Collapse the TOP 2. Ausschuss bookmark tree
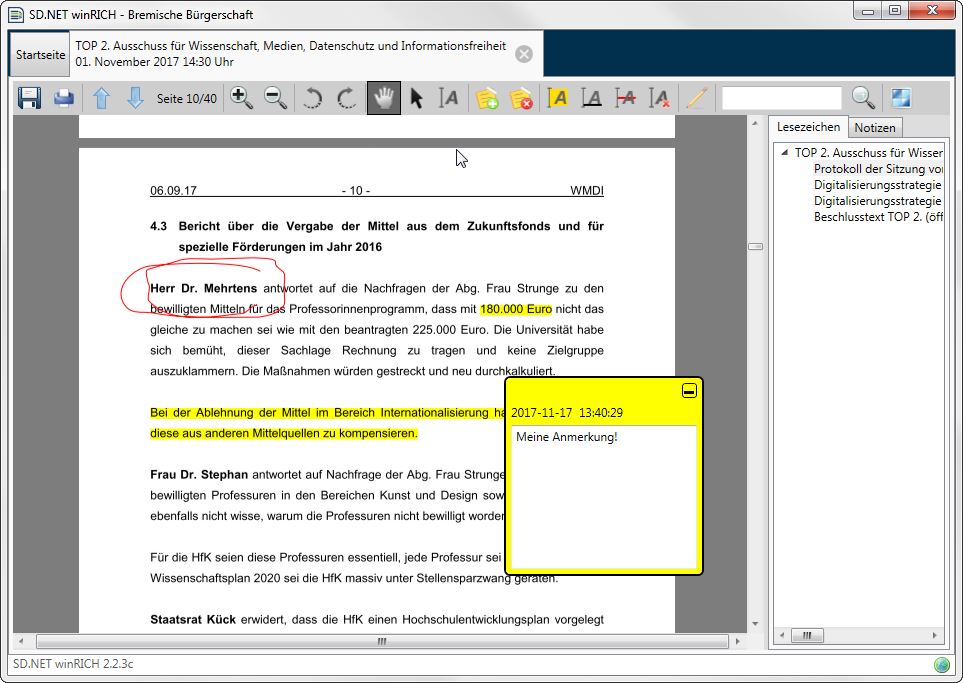Image resolution: width=963 pixels, height=683 pixels. [x=784, y=153]
